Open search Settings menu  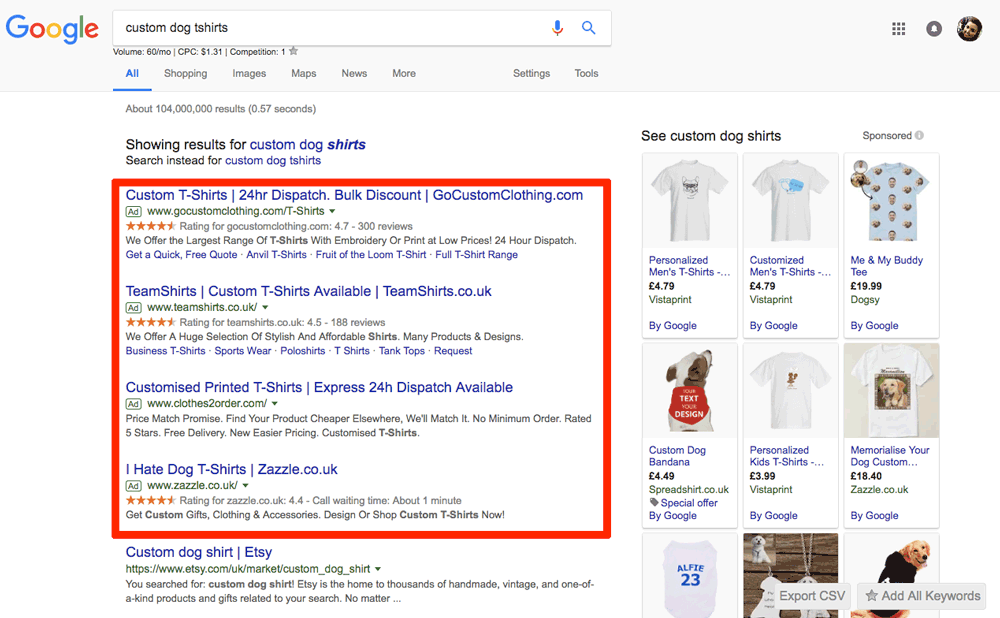click(x=531, y=73)
